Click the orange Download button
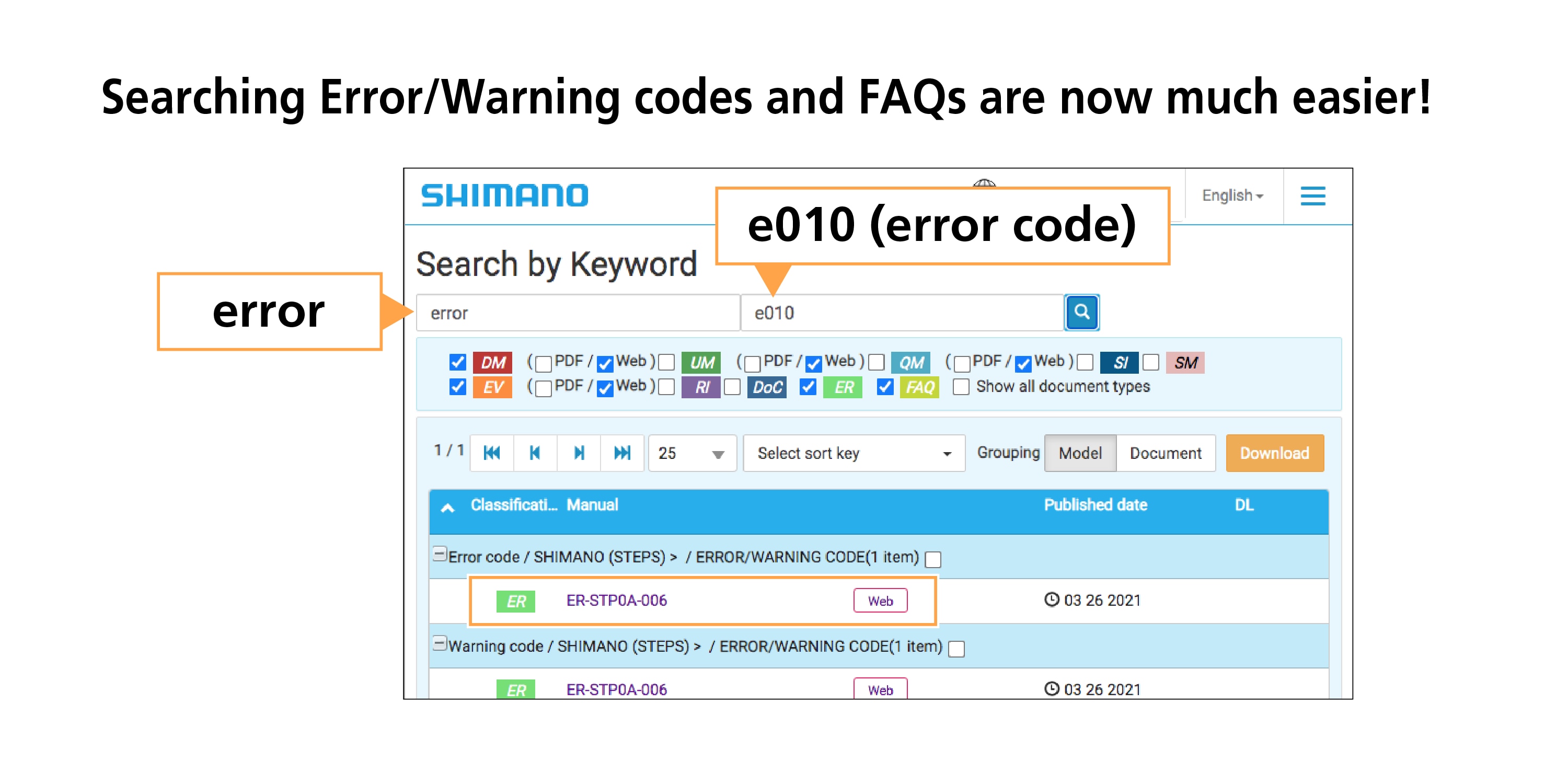Viewport: 1568px width, 784px height. (x=1274, y=453)
